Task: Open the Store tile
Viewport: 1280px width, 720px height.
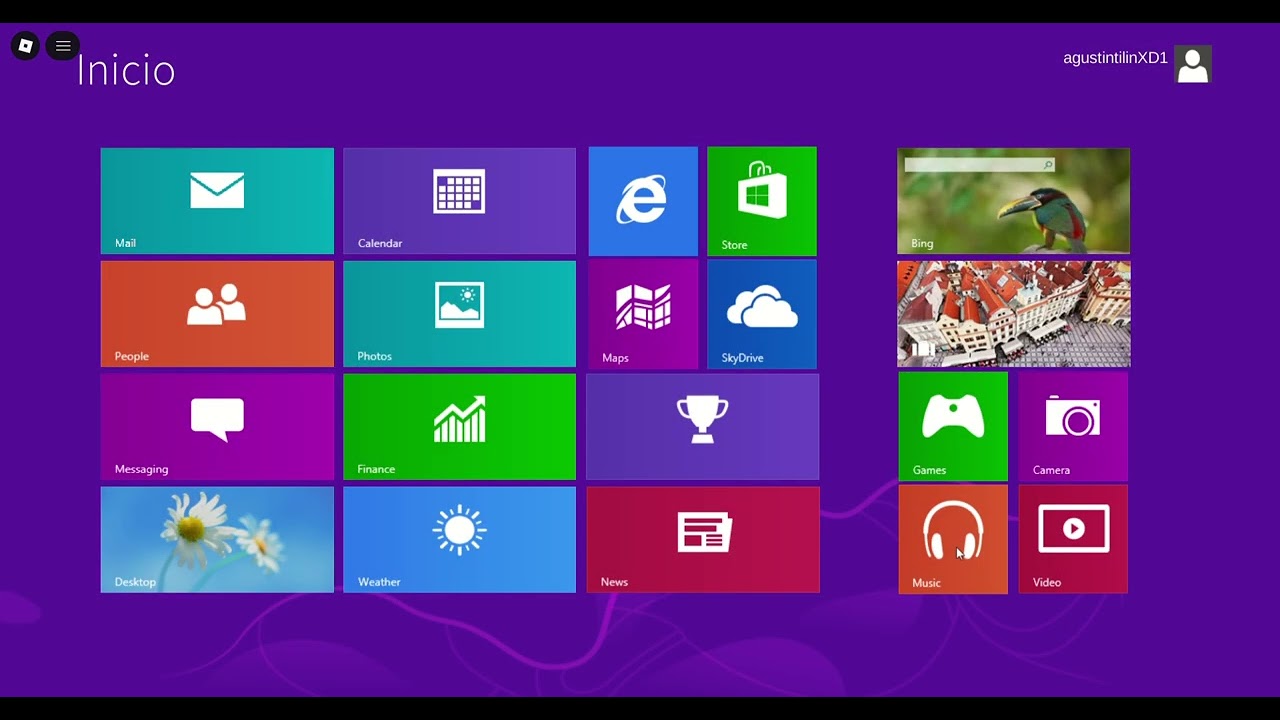Action: (x=762, y=201)
